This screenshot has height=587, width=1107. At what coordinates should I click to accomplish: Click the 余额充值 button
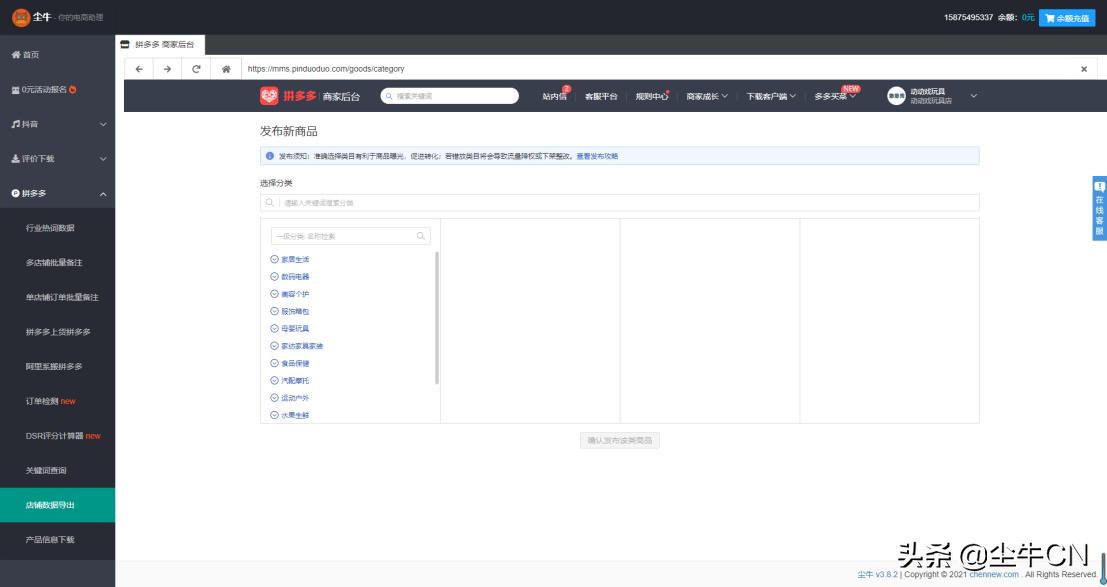(x=1067, y=18)
